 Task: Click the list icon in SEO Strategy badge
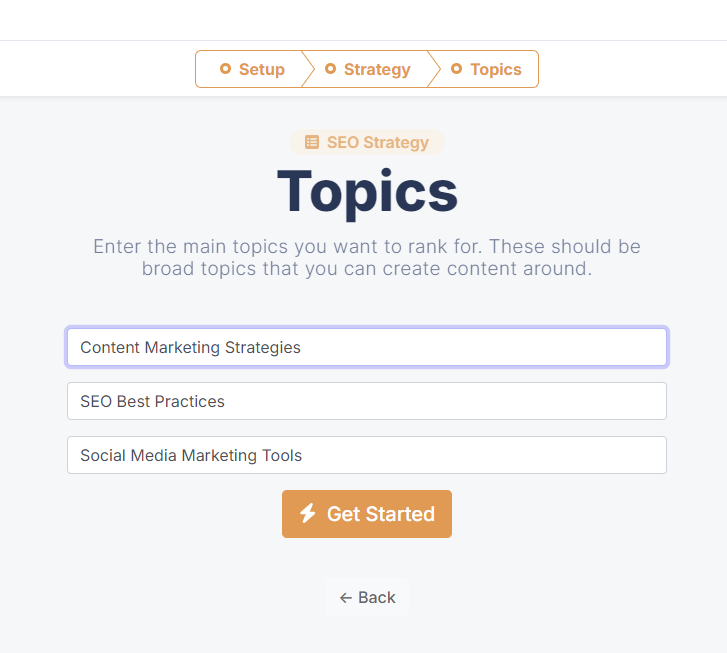[312, 142]
